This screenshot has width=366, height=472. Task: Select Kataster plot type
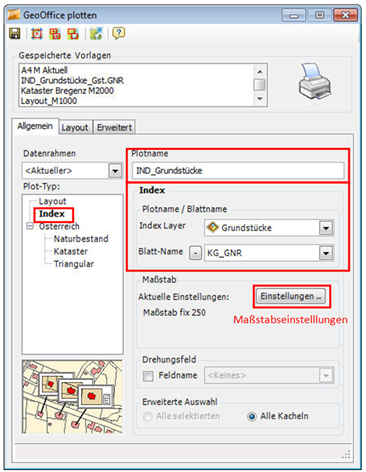point(71,251)
